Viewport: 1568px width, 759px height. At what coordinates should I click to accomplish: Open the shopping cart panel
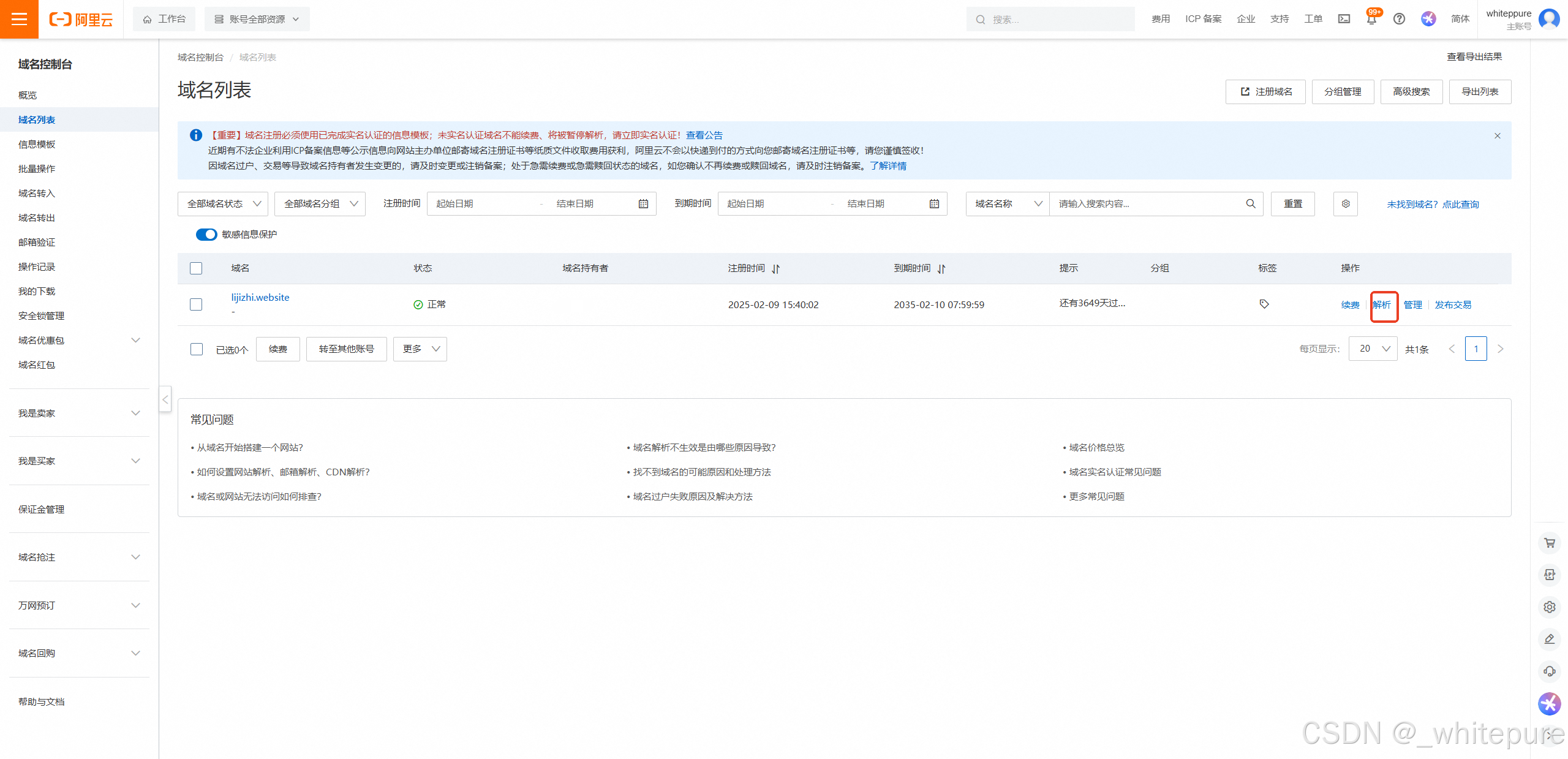1550,543
